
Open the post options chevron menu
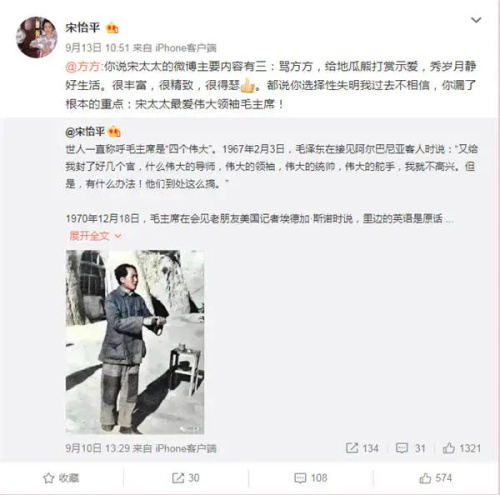point(476,20)
